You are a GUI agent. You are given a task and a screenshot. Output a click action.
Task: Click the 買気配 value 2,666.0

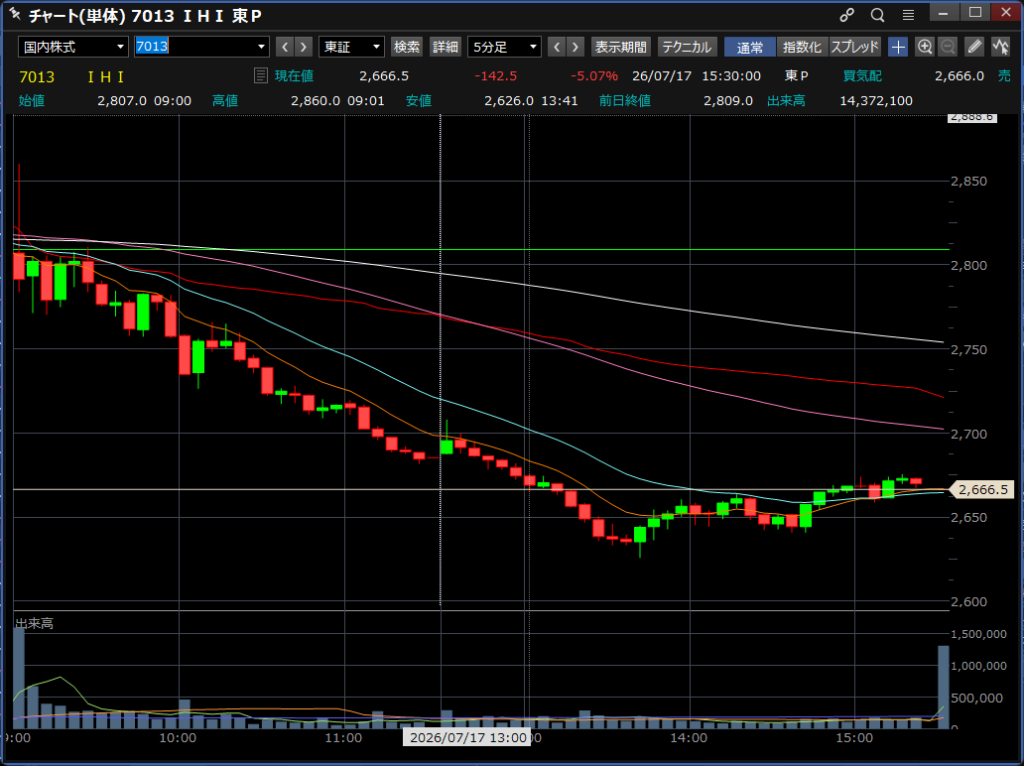click(x=959, y=76)
